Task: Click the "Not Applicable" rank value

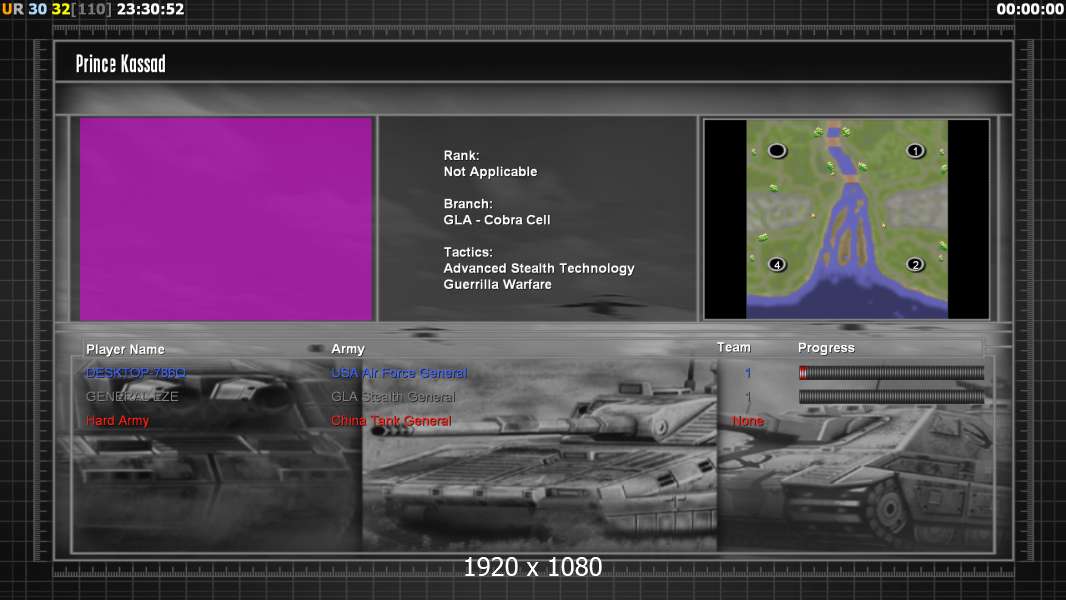Action: pyautogui.click(x=490, y=172)
